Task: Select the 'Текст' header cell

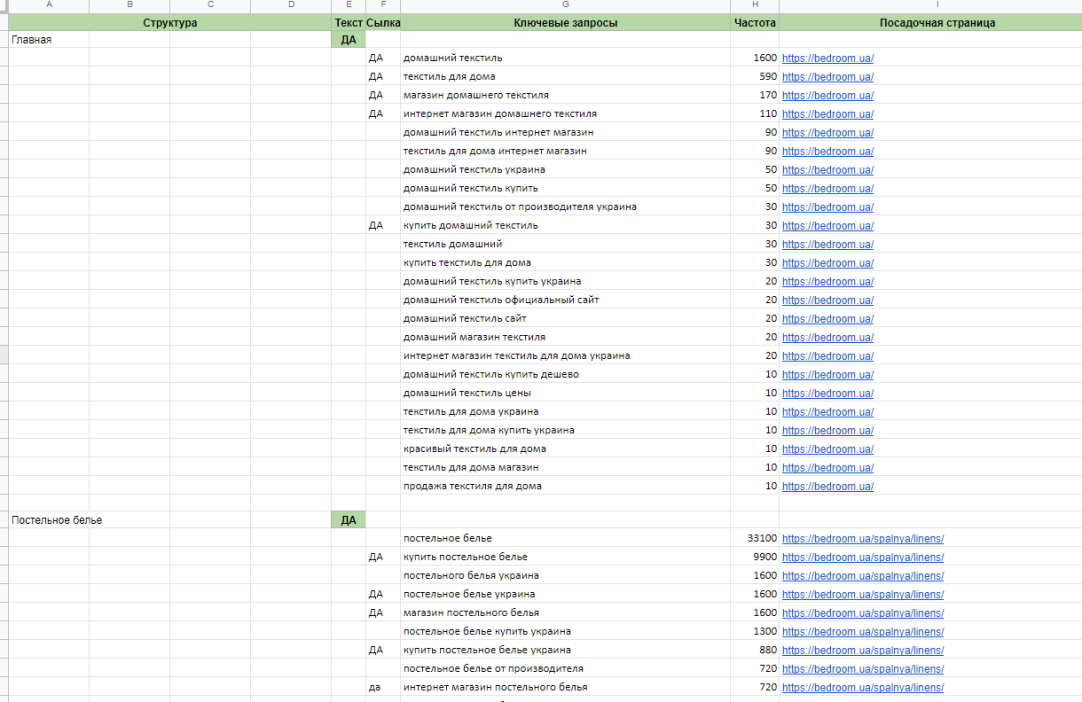Action: tap(348, 23)
